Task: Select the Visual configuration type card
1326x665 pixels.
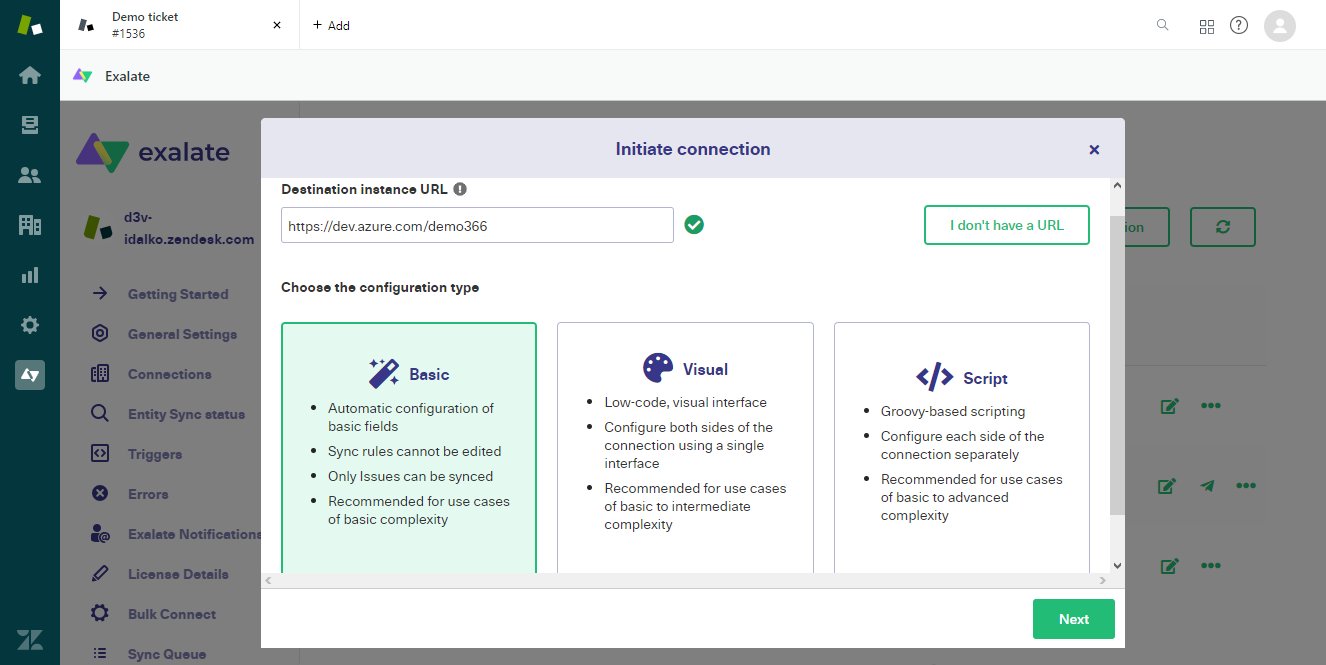Action: point(685,448)
